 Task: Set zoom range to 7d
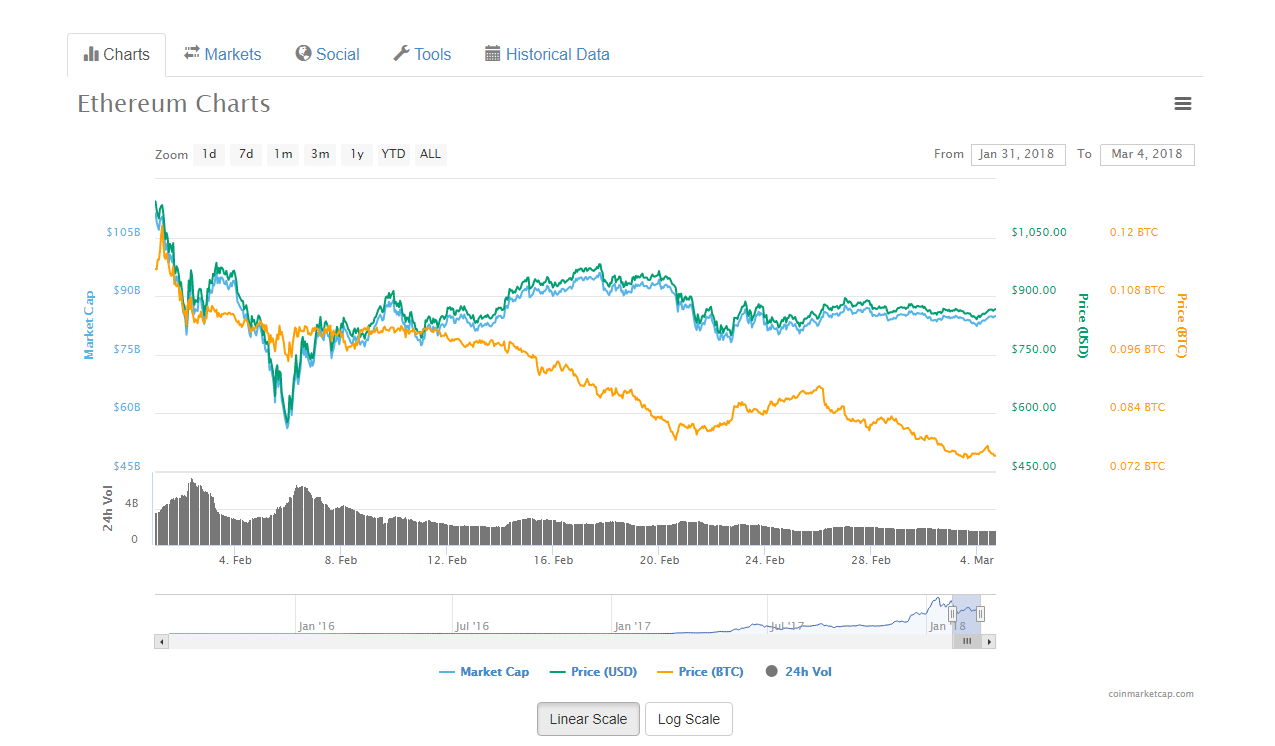click(x=246, y=154)
